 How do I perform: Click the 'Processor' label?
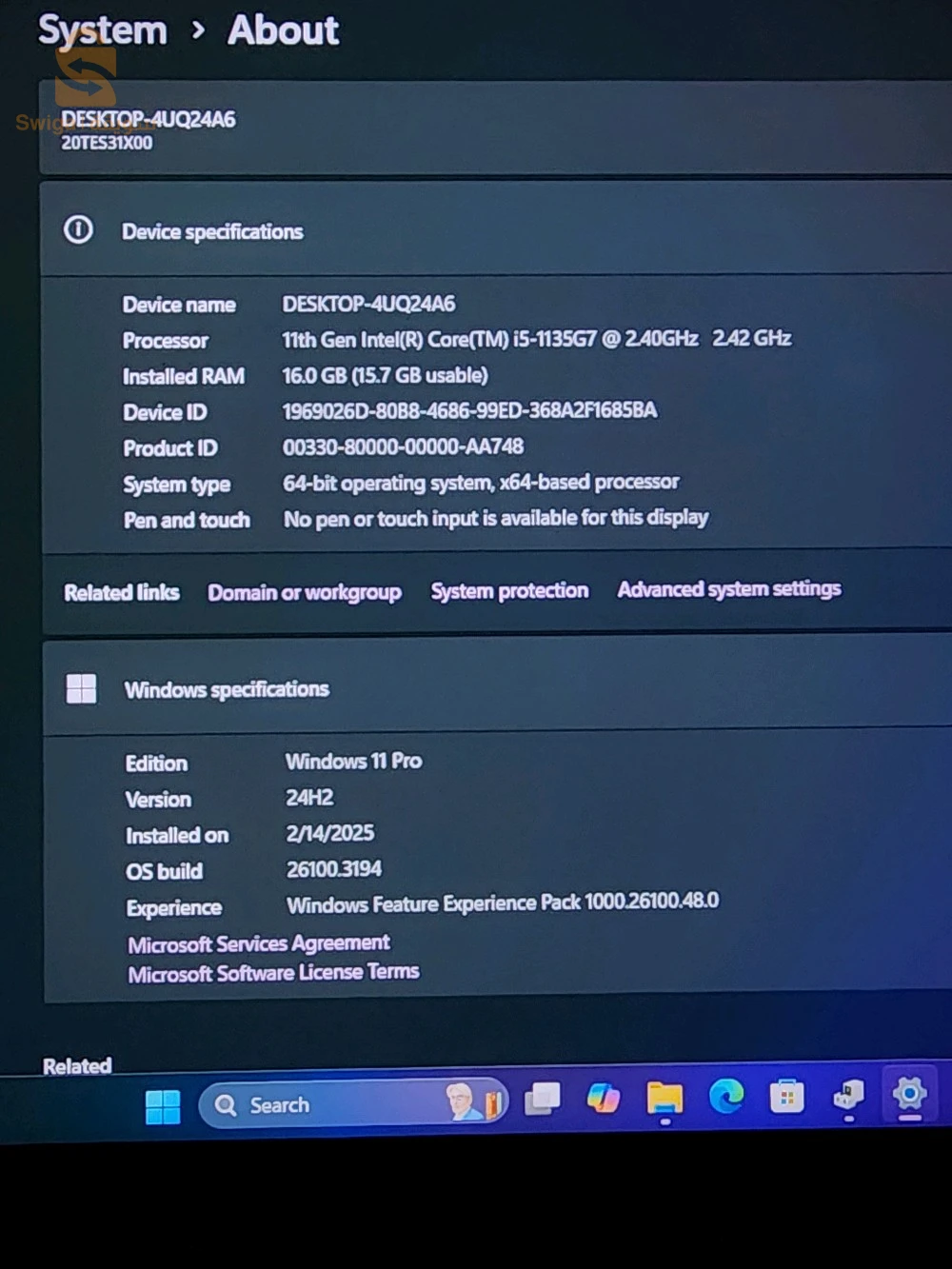pyautogui.click(x=166, y=341)
